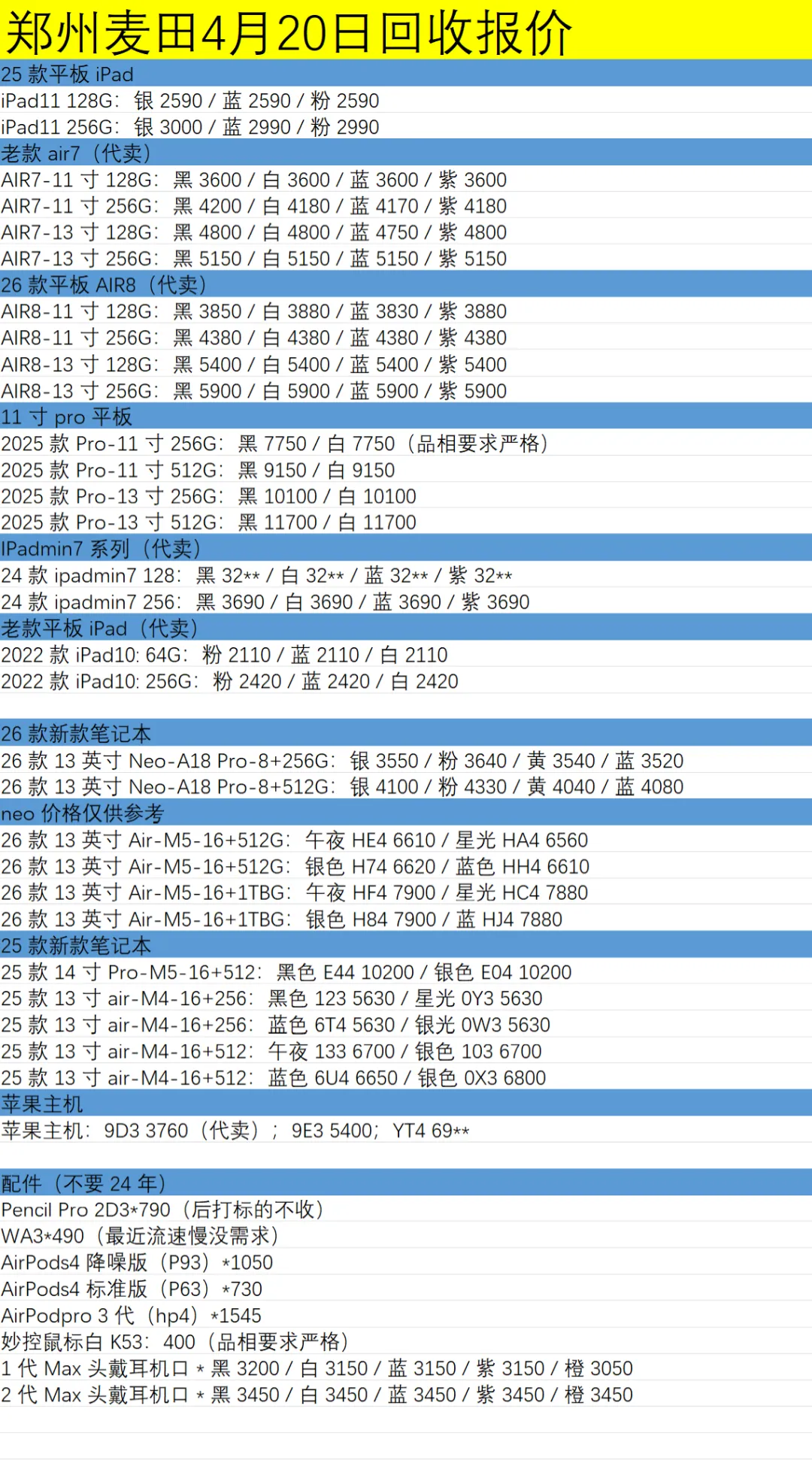812x1460 pixels.
Task: Click the AirPods4 降噪版 (P93) row
Action: point(406,1262)
